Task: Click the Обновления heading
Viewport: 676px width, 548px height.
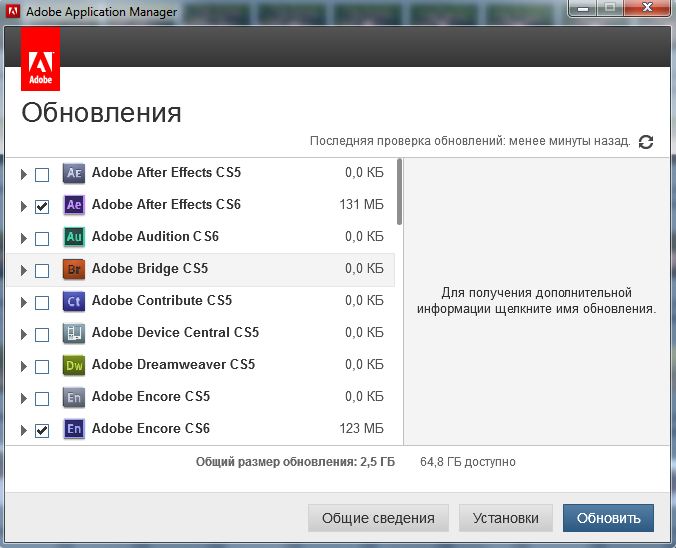Action: [x=101, y=113]
